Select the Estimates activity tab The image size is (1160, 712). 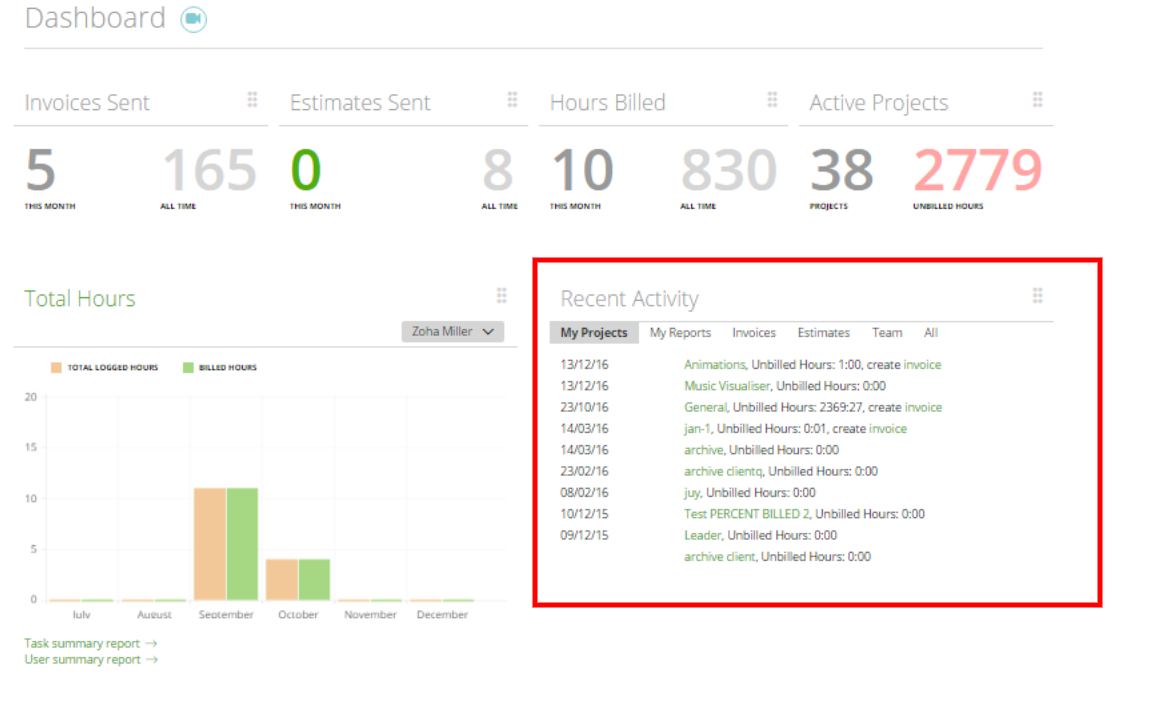[x=823, y=333]
